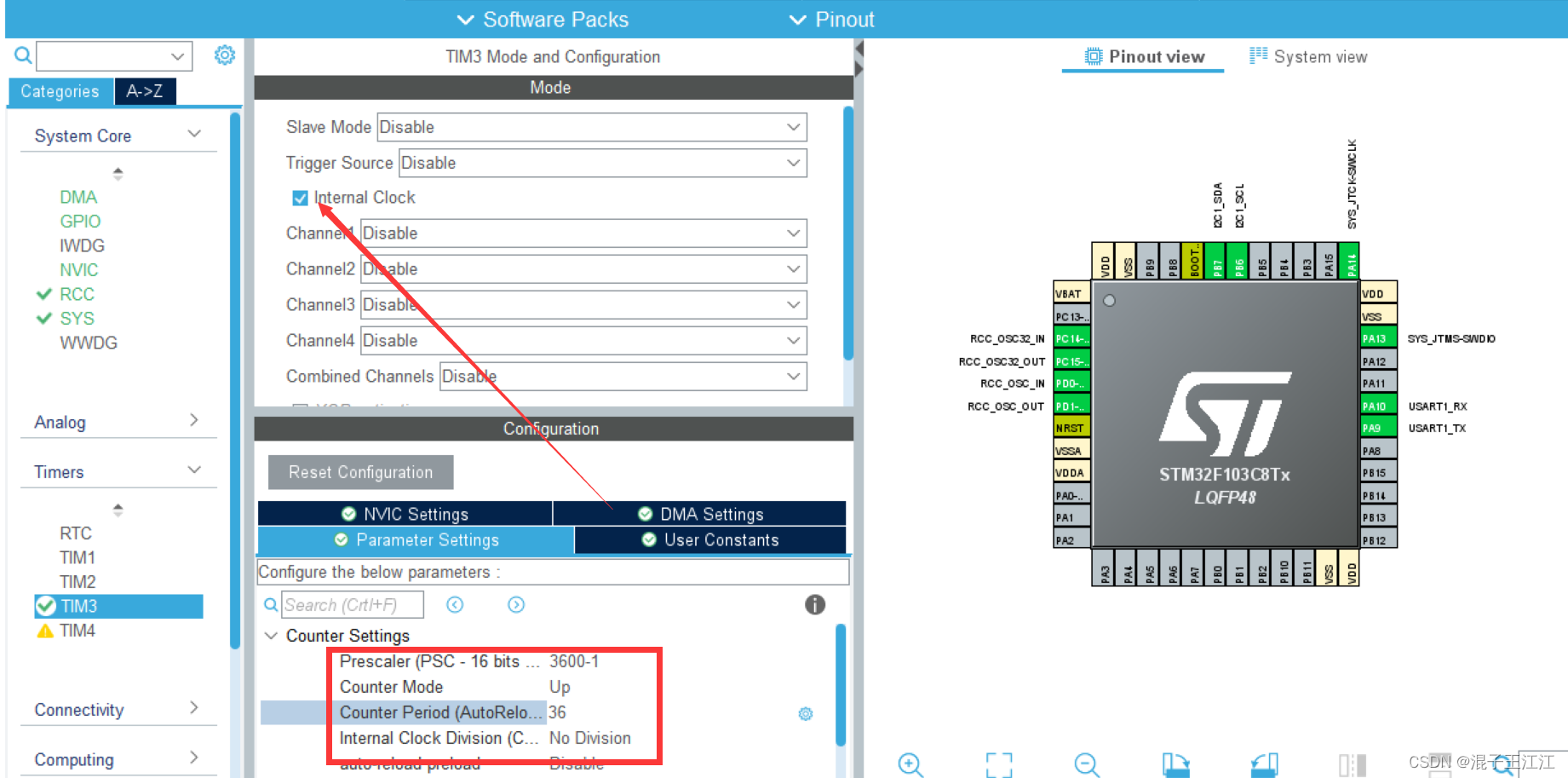Click the parameter list vertical scrollbar
The height and width of the screenshot is (778, 1568).
841,685
